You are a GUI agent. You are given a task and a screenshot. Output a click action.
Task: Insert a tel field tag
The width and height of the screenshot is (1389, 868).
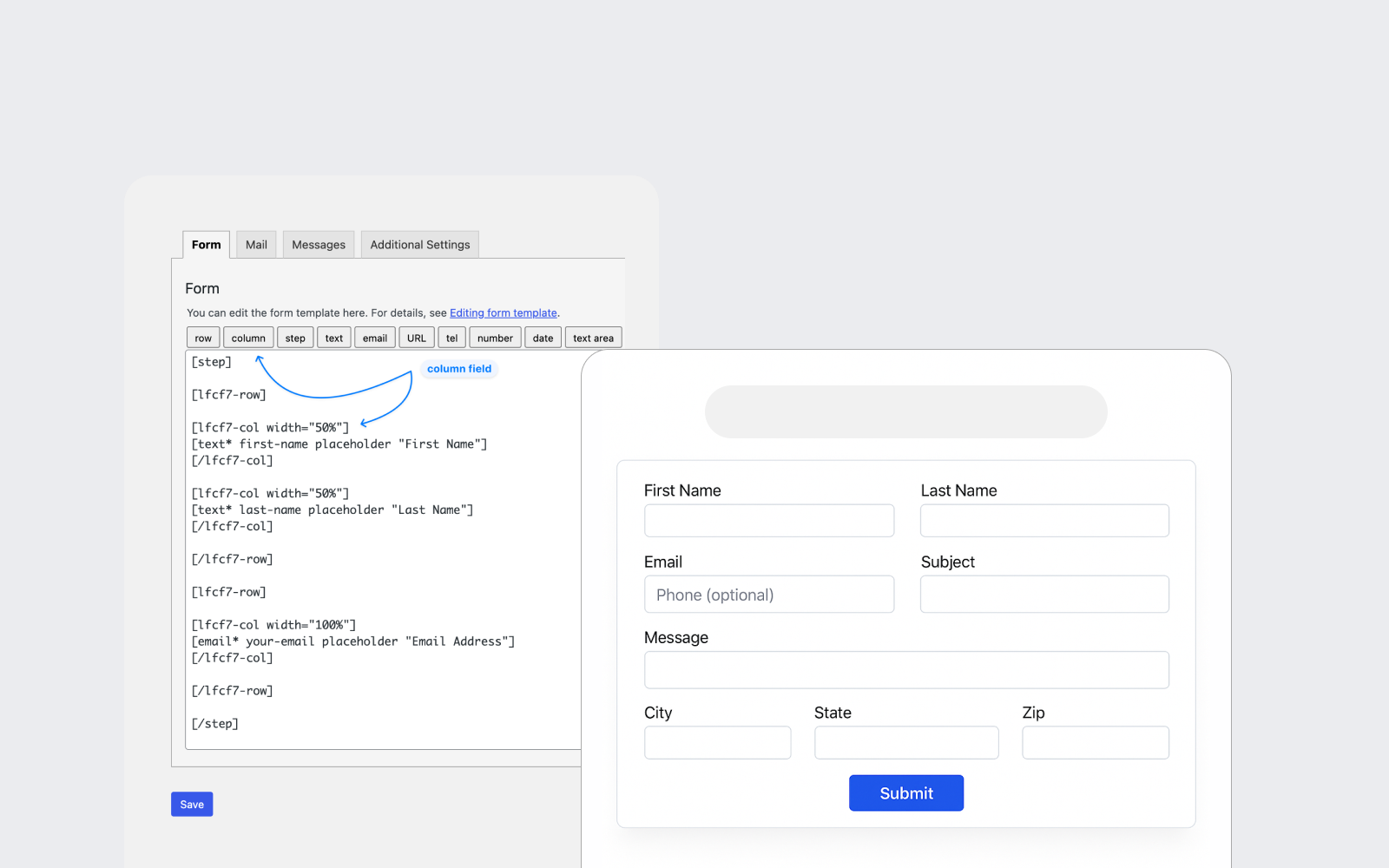[x=451, y=338]
